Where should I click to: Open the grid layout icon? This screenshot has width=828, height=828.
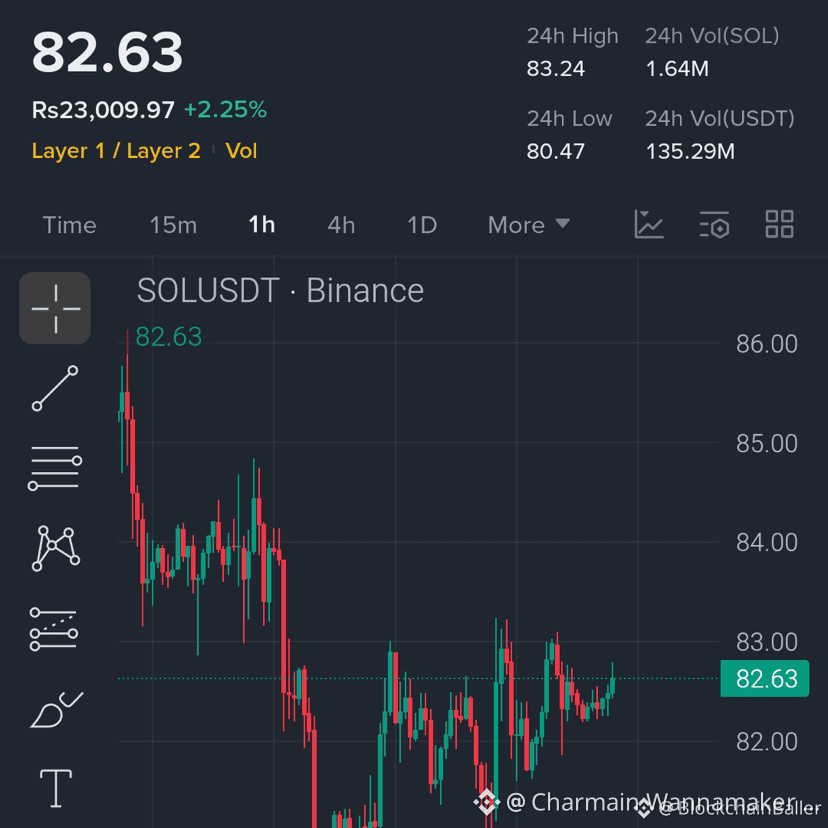[x=779, y=224]
